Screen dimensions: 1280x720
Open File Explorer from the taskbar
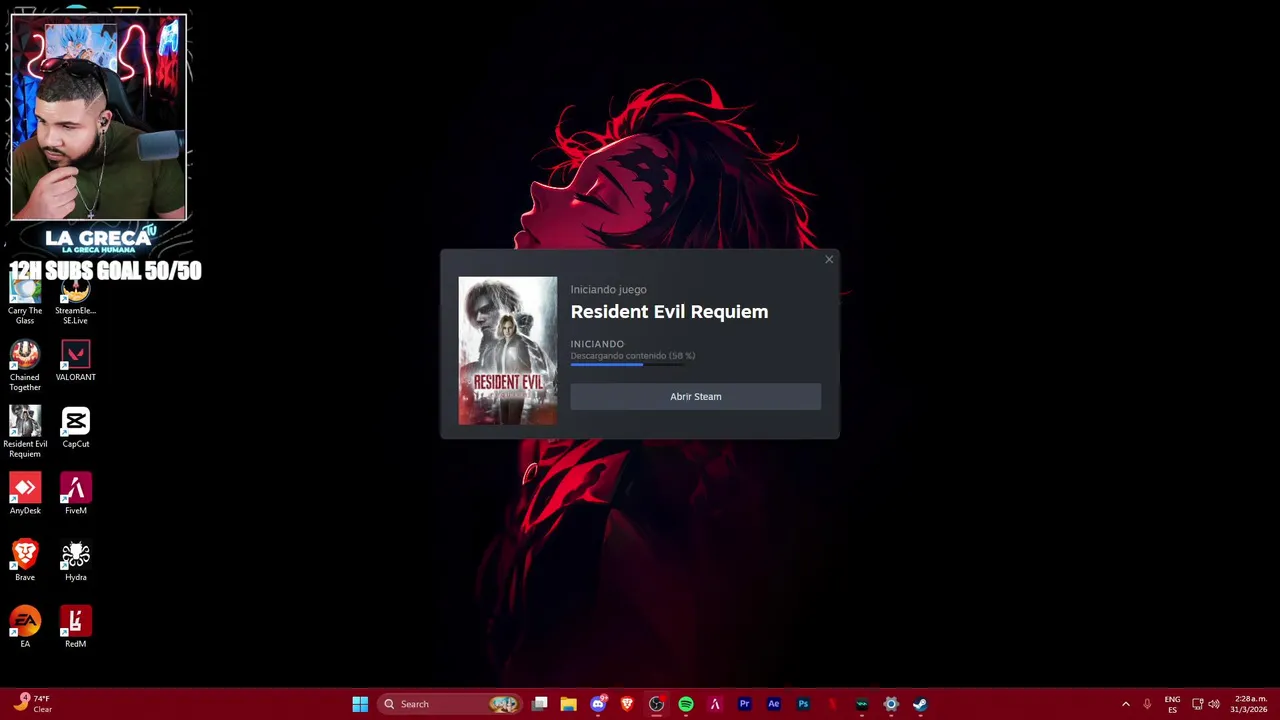568,704
